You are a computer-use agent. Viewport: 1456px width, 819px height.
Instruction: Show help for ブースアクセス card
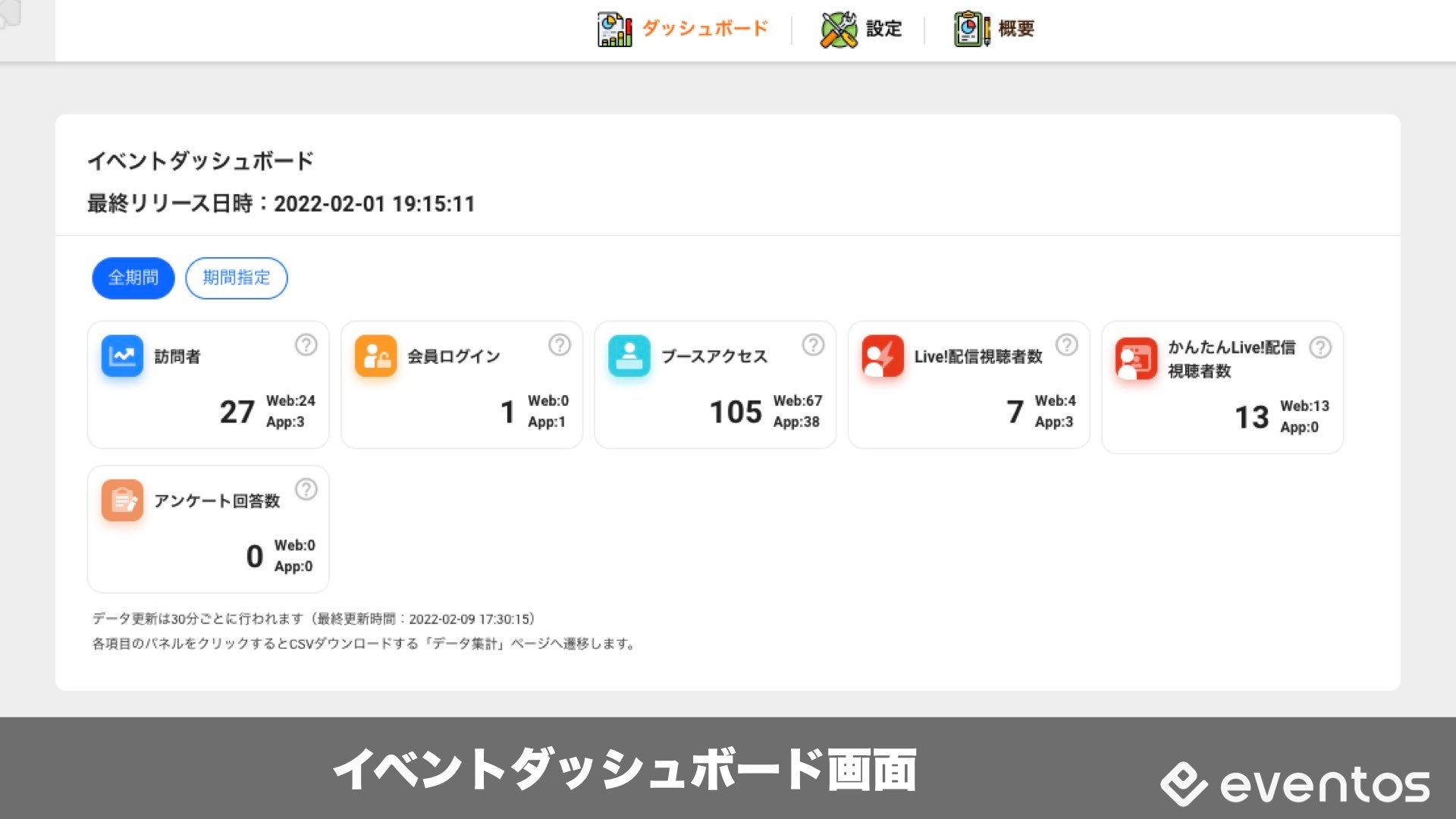(813, 345)
